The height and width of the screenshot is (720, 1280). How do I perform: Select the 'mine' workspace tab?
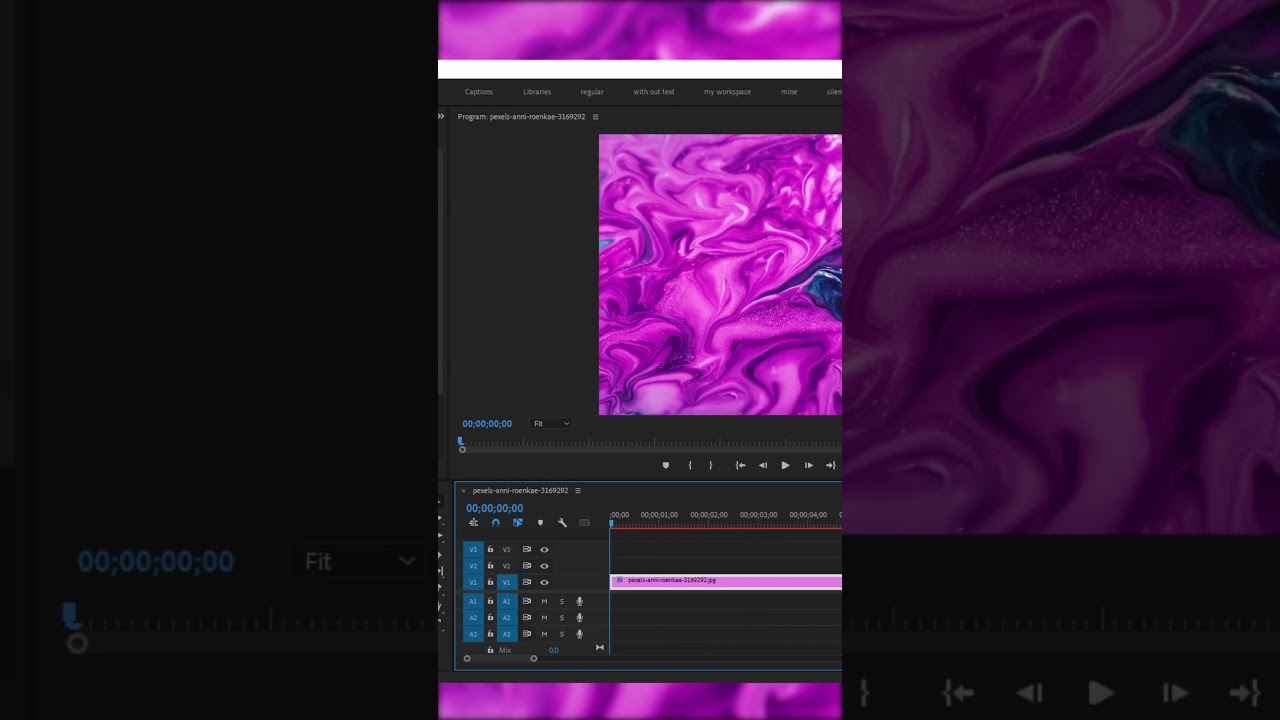tap(789, 92)
